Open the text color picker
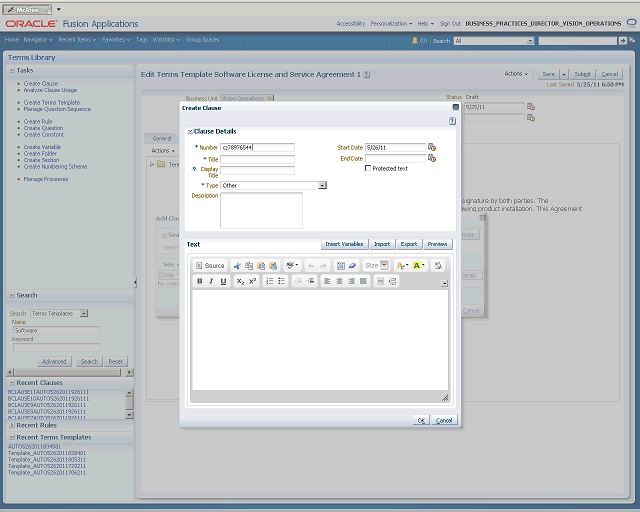640x512 pixels. 402,266
